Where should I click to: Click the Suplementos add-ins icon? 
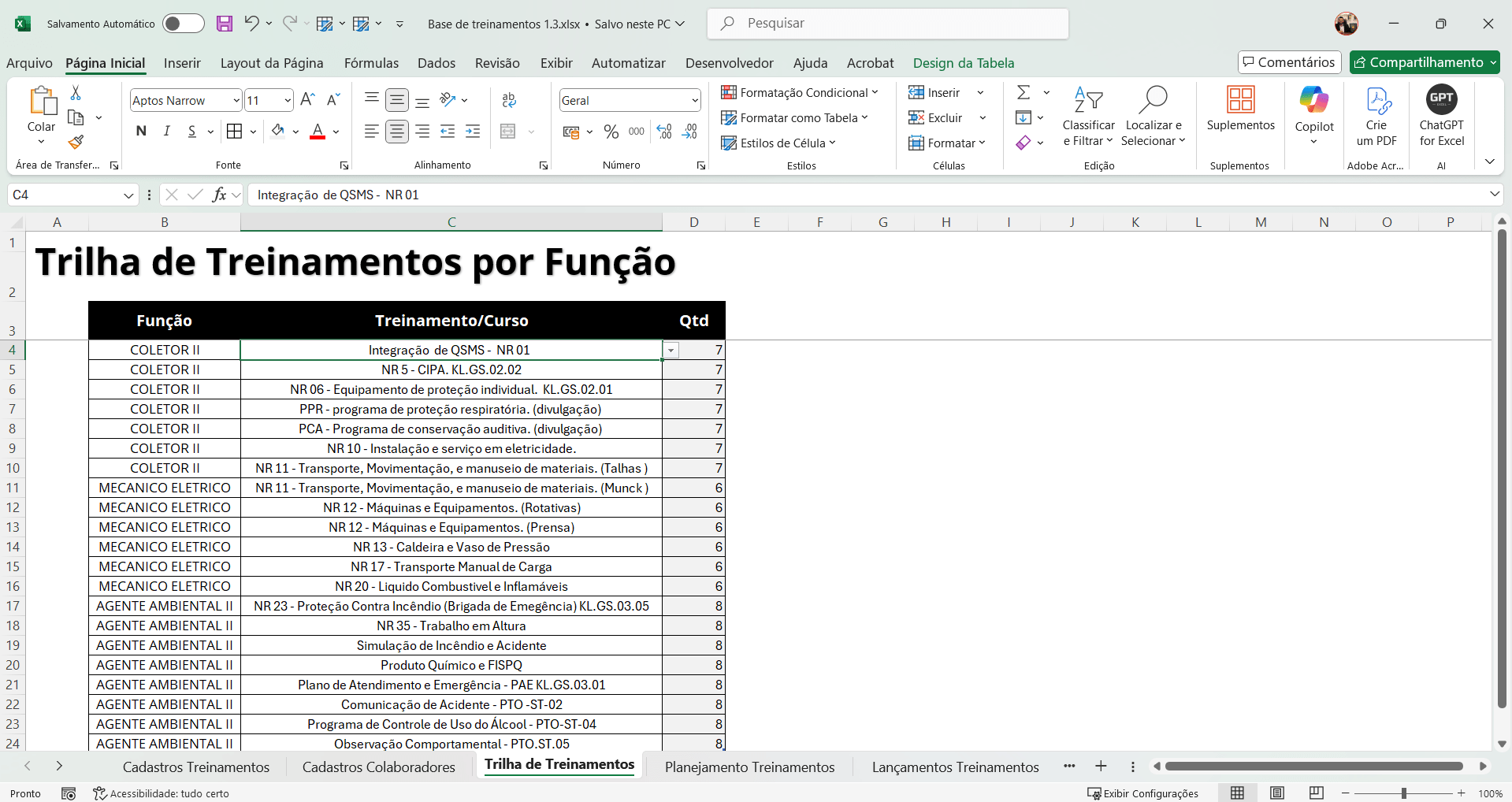pos(1240,100)
